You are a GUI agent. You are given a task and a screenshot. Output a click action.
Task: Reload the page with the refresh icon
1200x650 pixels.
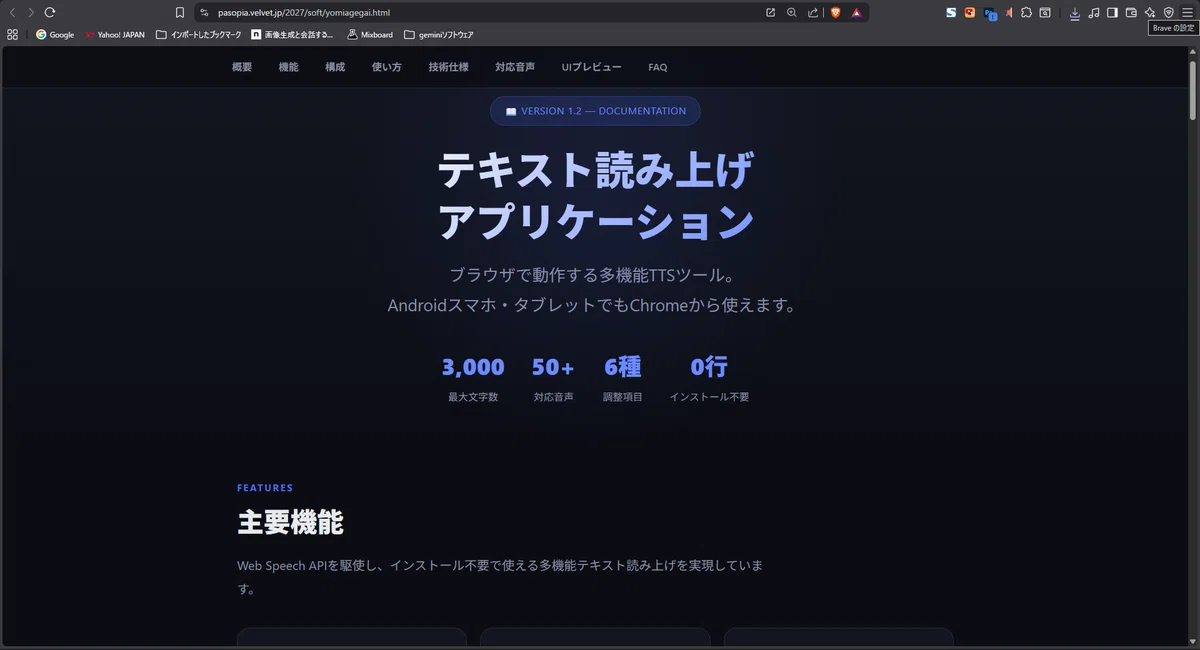click(x=49, y=12)
